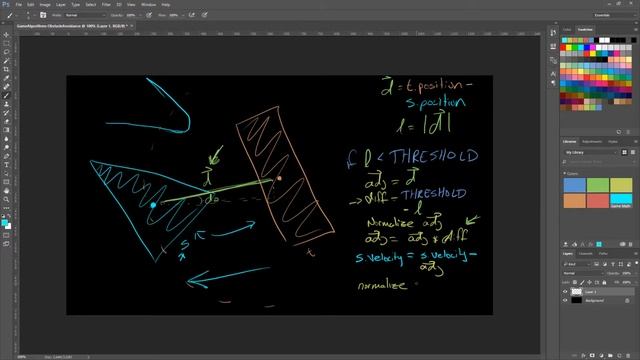
Task: Pick the blue color in Libraries
Action: (x=574, y=185)
